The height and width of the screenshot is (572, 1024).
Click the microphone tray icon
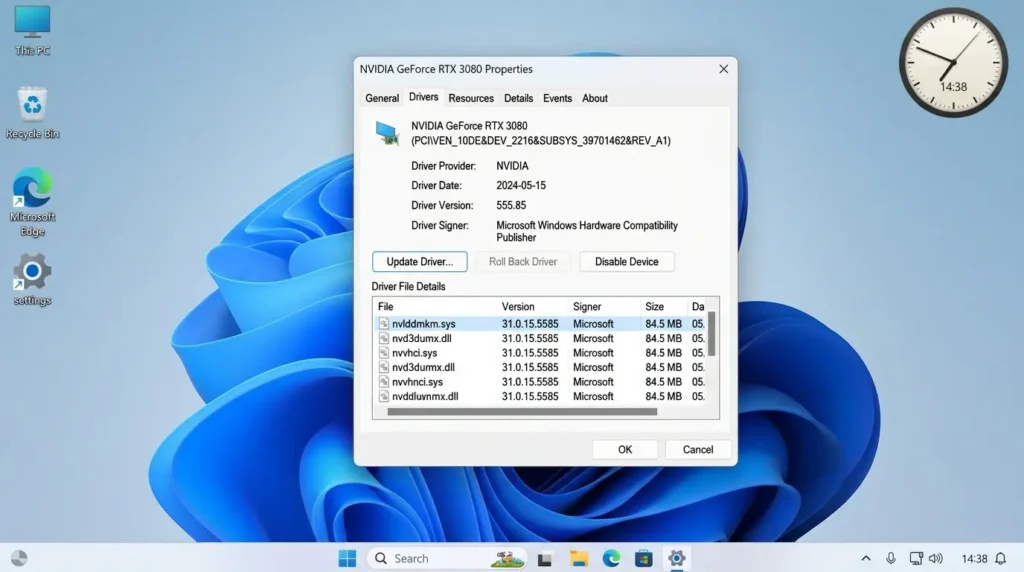(891, 558)
